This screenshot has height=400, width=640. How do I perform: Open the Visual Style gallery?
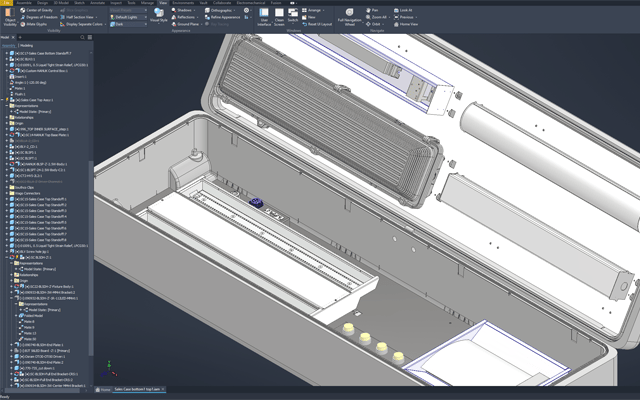(159, 16)
